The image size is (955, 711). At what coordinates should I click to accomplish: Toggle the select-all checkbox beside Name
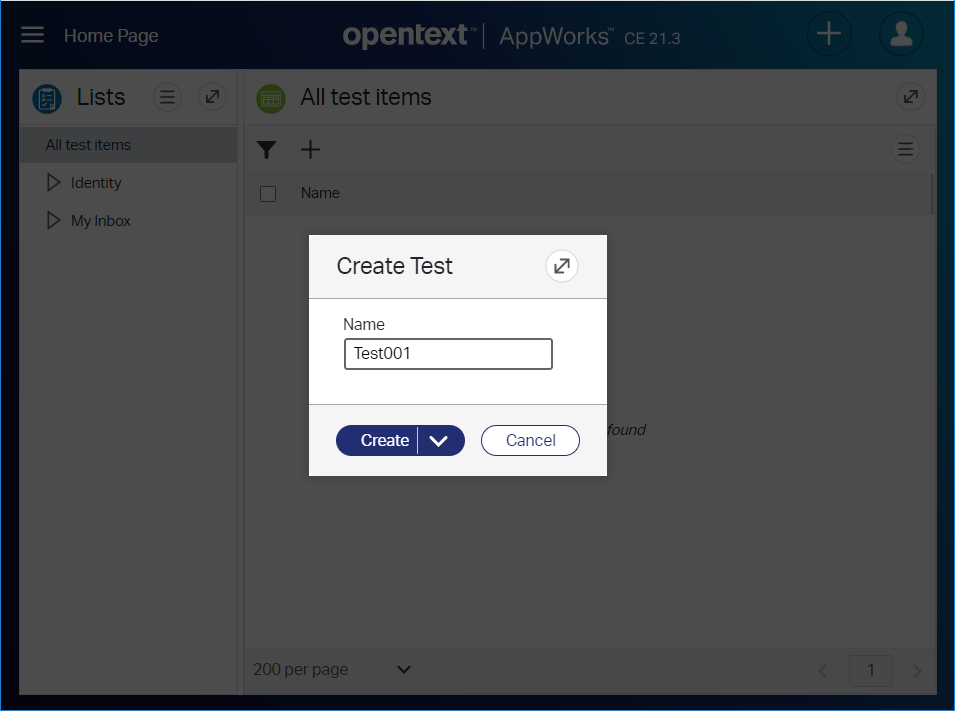[268, 194]
